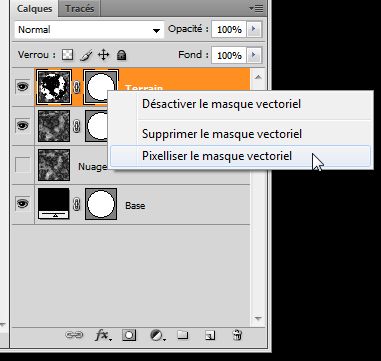
Task: Choose Pixelliser le masque vectoriel
Action: [x=240, y=156]
